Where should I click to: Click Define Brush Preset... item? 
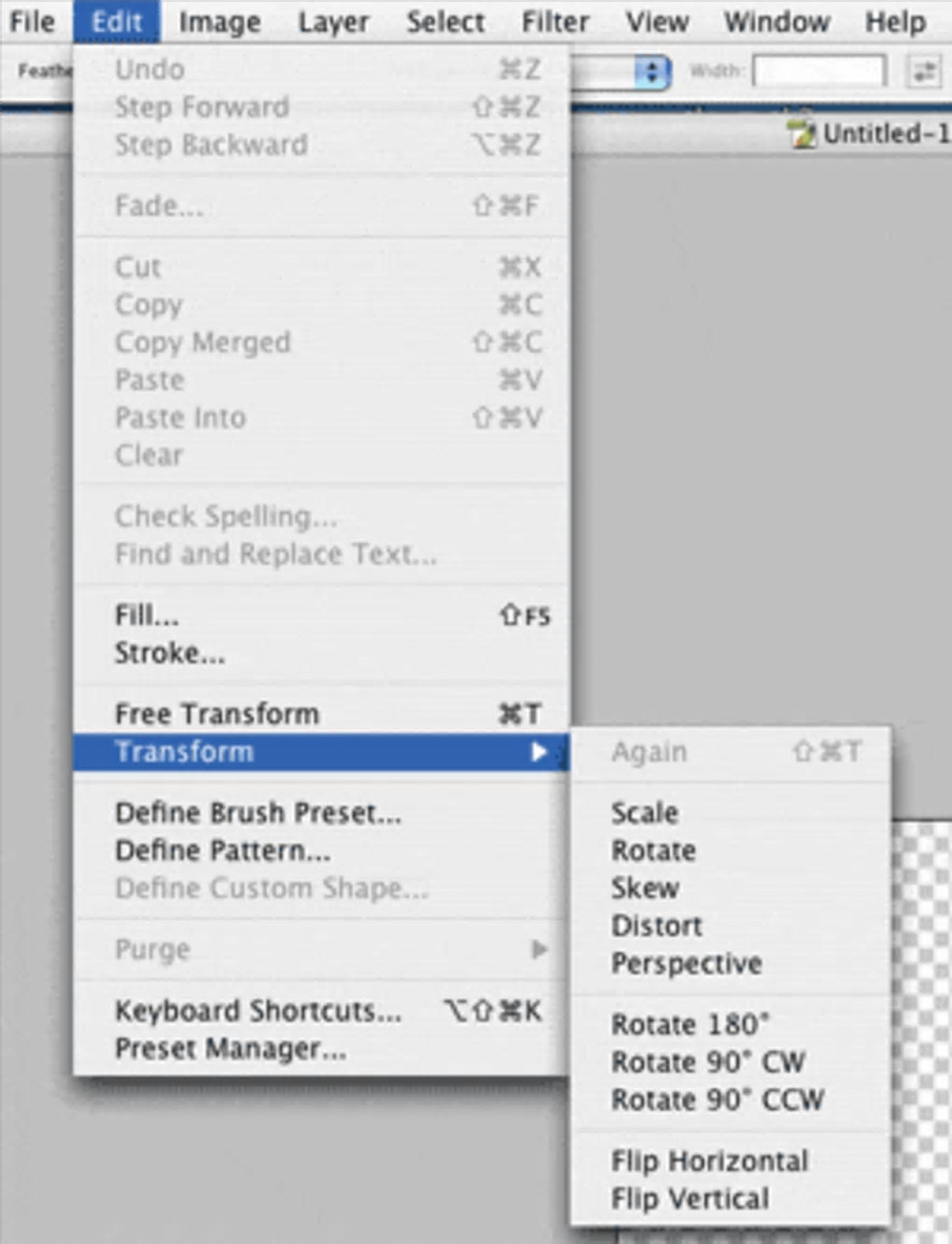point(258,813)
